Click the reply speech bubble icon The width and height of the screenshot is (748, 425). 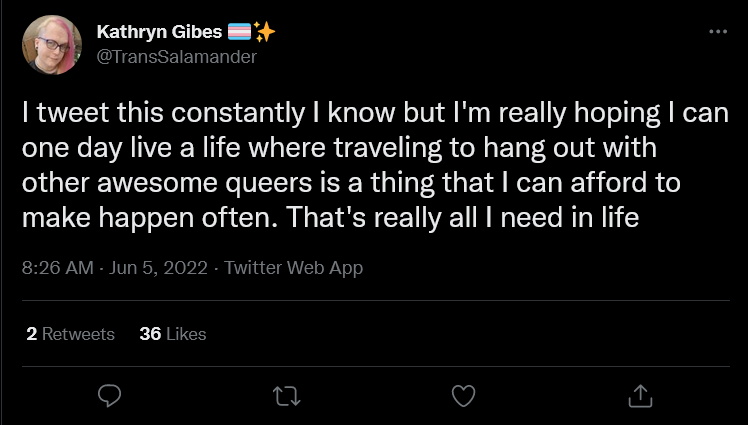click(x=109, y=396)
